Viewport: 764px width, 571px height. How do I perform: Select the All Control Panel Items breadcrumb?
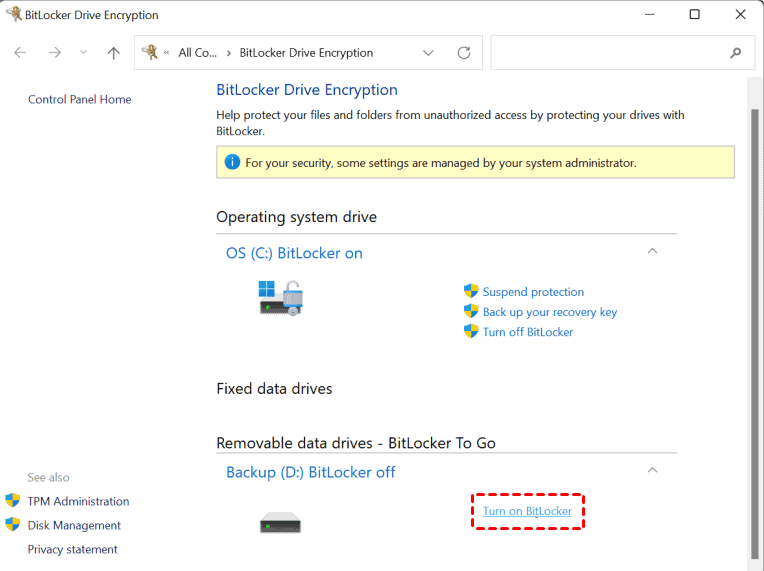(x=198, y=53)
